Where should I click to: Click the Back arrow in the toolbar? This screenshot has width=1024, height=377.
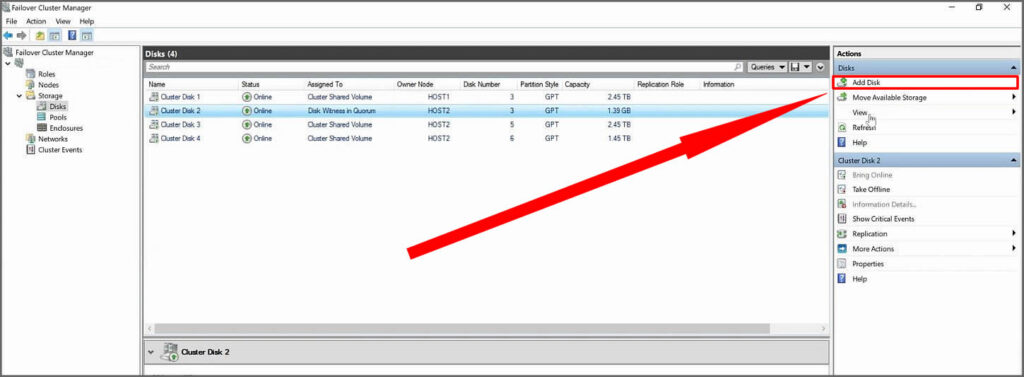8,35
